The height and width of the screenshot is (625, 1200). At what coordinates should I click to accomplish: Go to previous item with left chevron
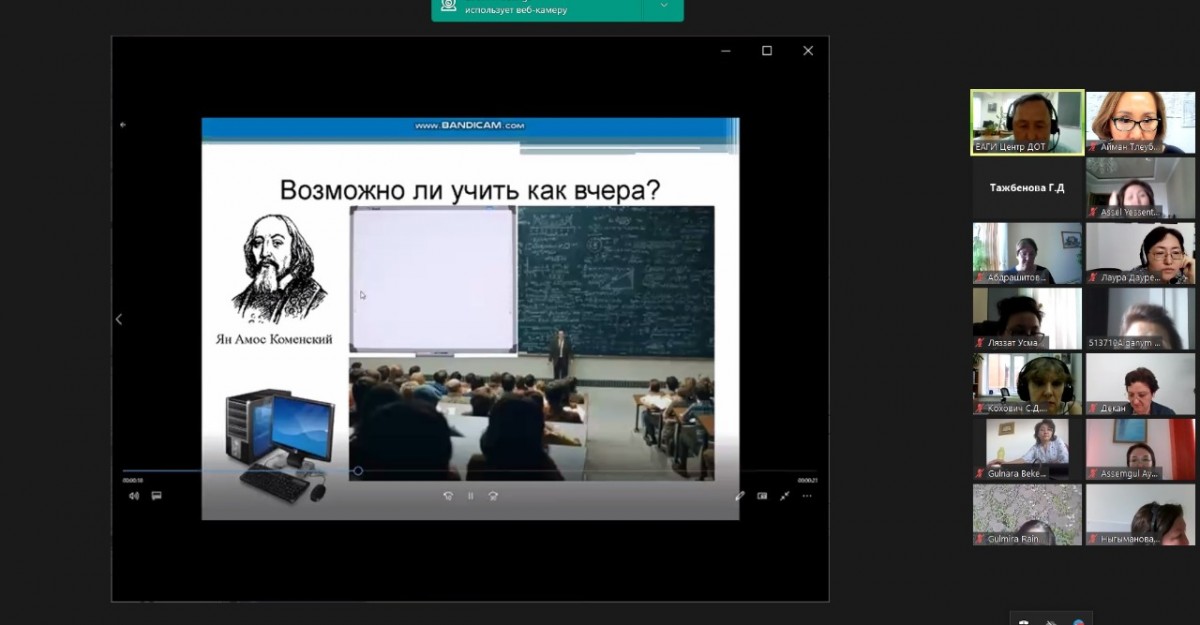pyautogui.click(x=119, y=319)
